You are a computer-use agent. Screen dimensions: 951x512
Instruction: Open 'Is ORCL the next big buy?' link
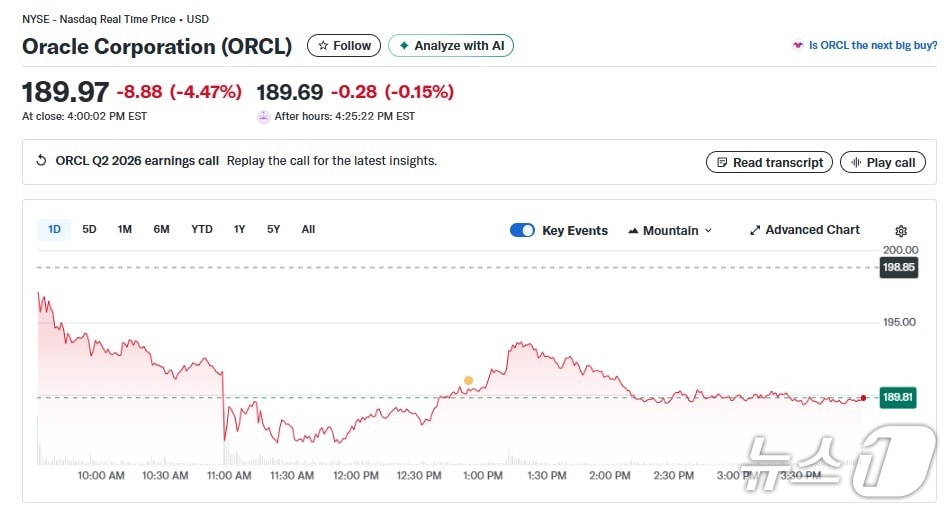click(872, 45)
